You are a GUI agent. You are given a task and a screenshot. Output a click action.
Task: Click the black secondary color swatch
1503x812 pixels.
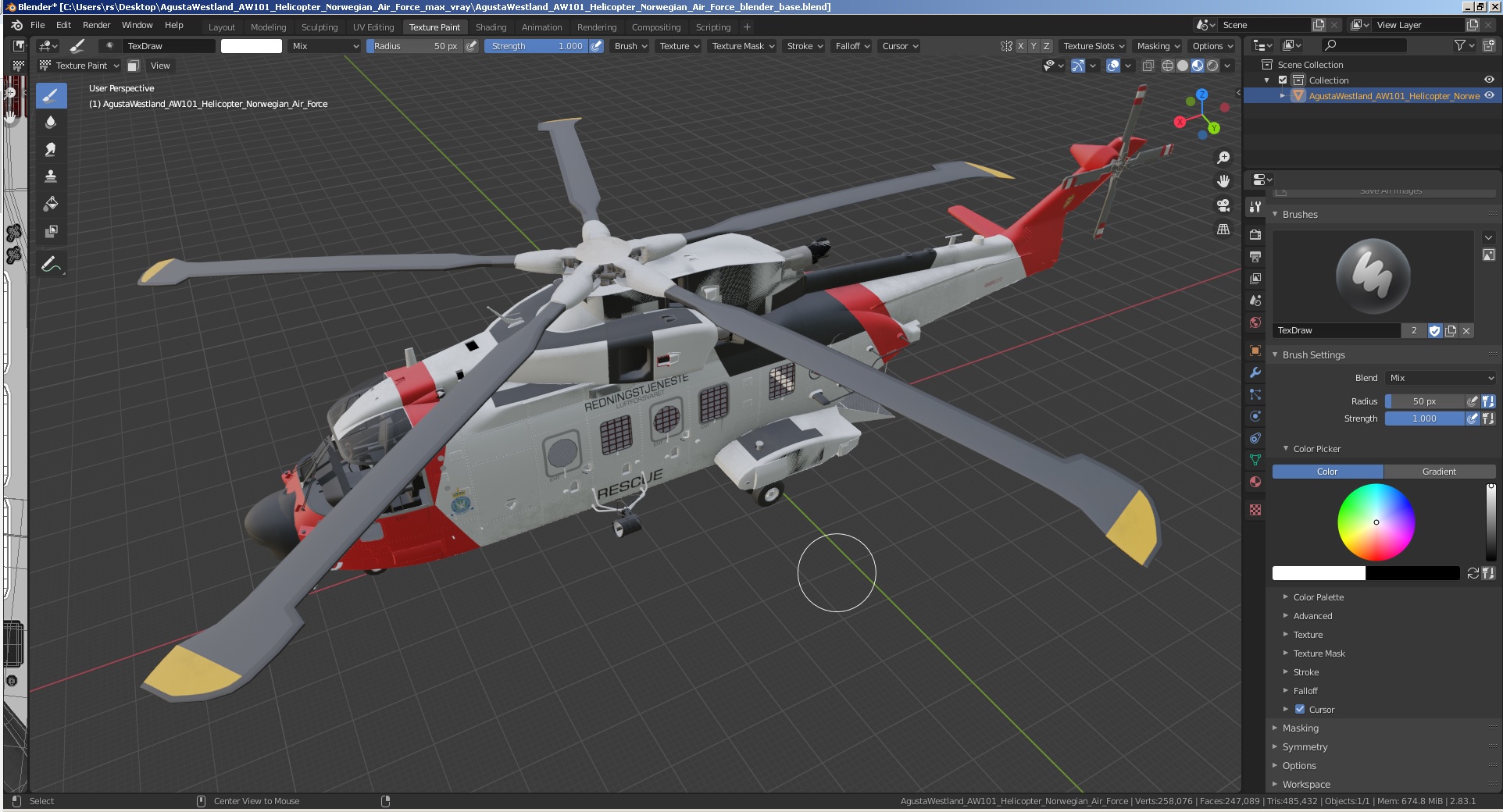coord(1412,573)
